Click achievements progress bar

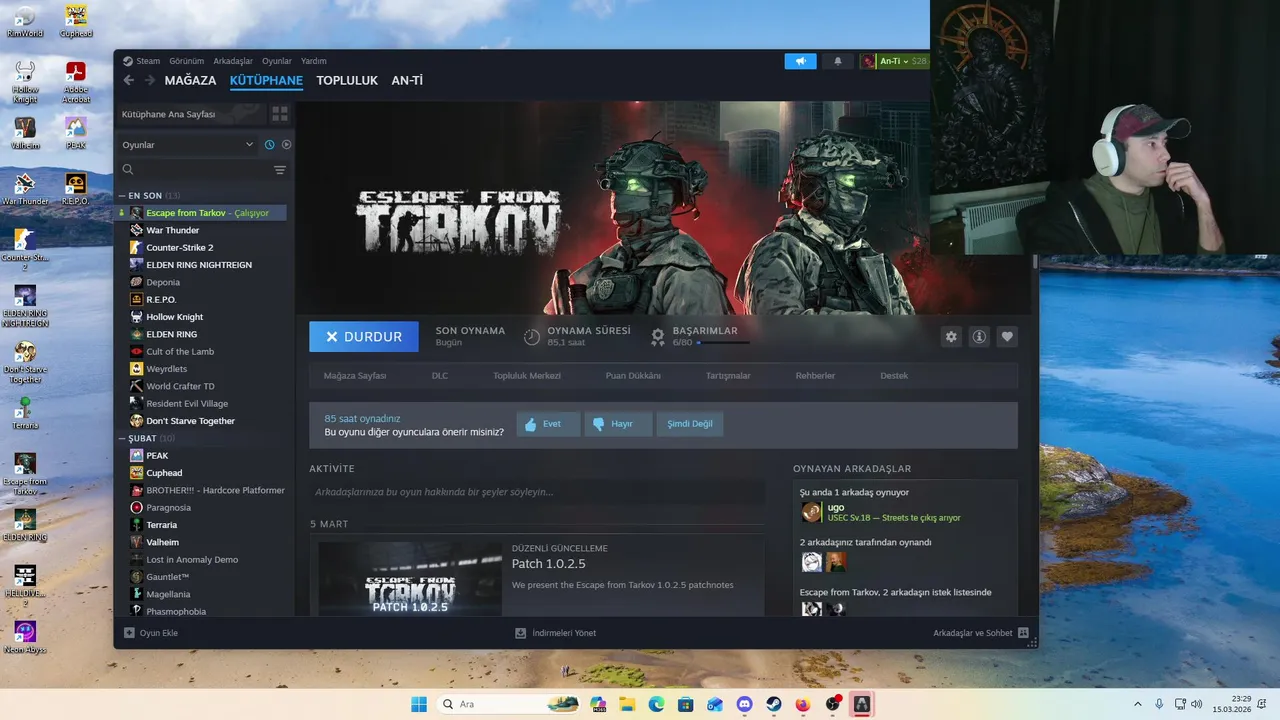click(723, 343)
